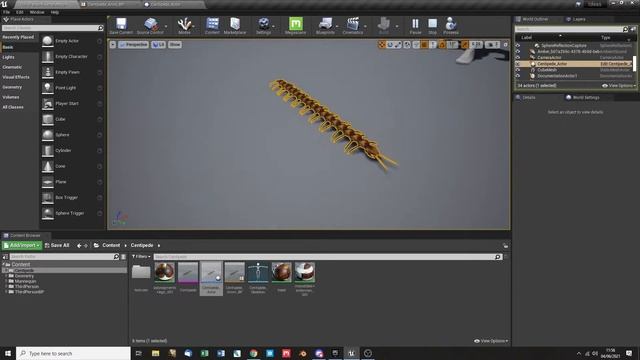This screenshot has height=360, width=640.
Task: Open the File menu
Action: [x=7, y=12]
